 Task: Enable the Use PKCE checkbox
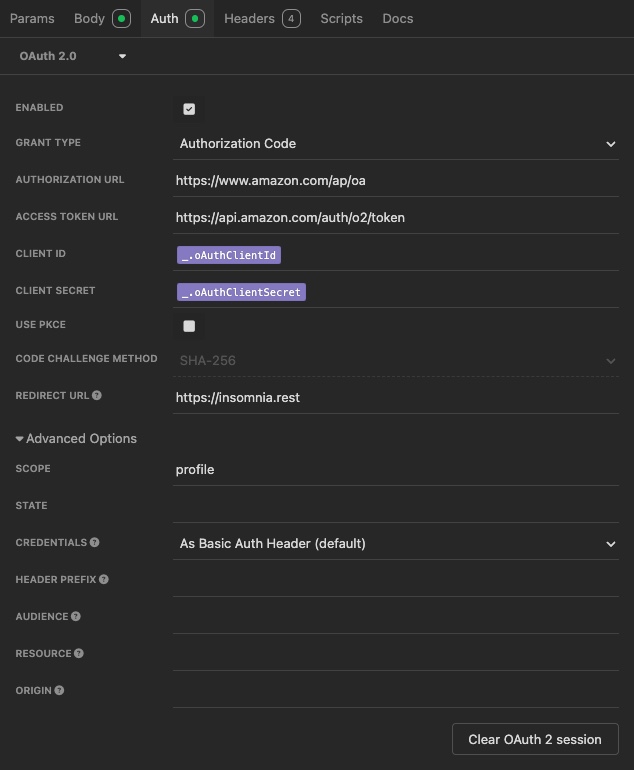click(189, 326)
